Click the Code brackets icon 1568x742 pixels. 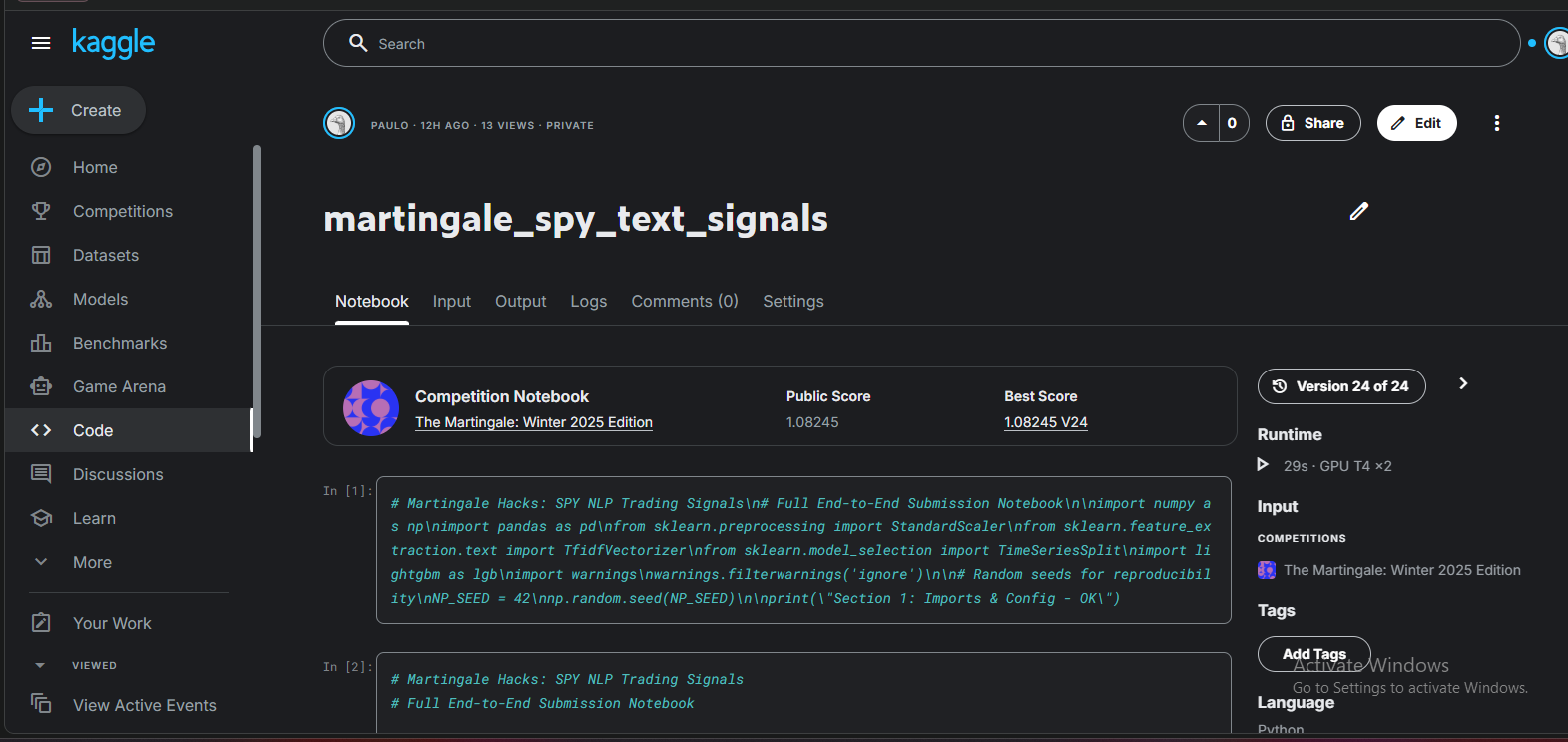point(41,430)
